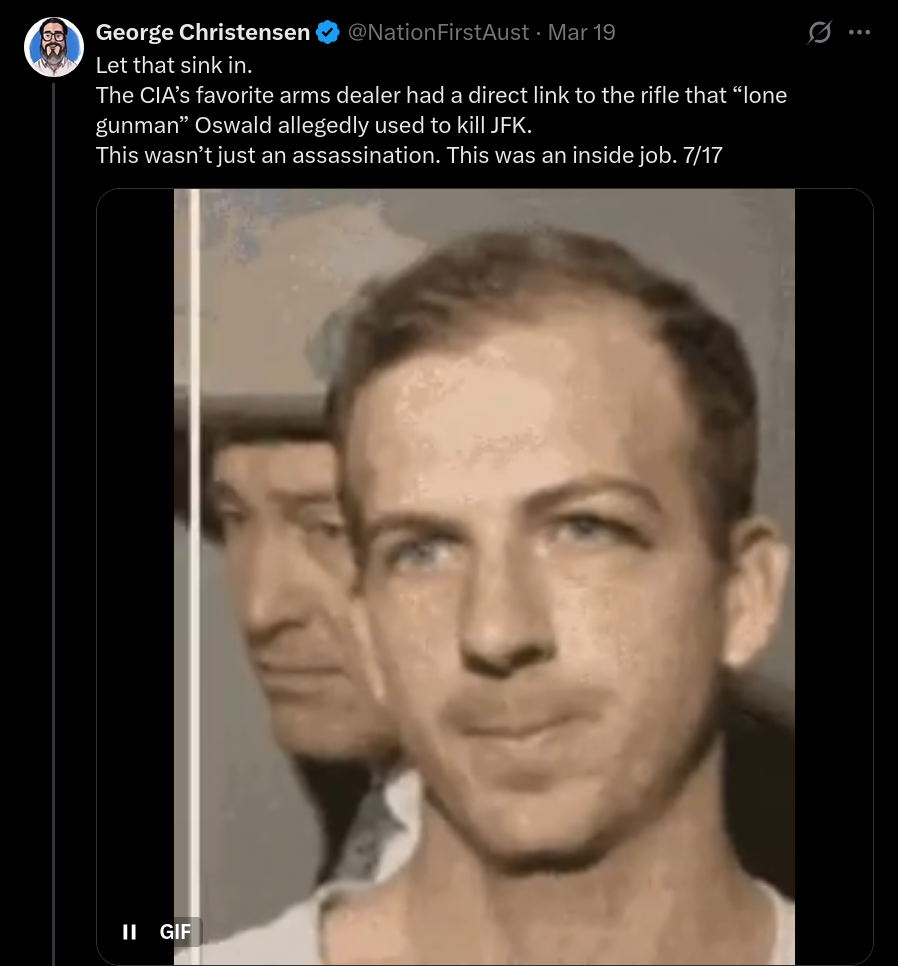This screenshot has width=898, height=966.
Task: Click the text line 'Let that sink in.'
Action: point(174,65)
